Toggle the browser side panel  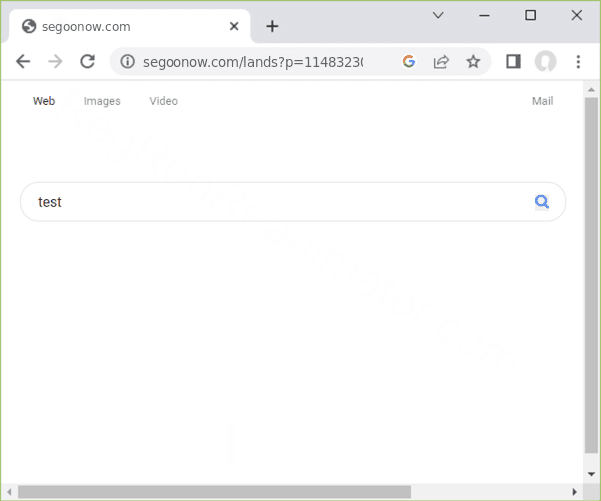(513, 62)
